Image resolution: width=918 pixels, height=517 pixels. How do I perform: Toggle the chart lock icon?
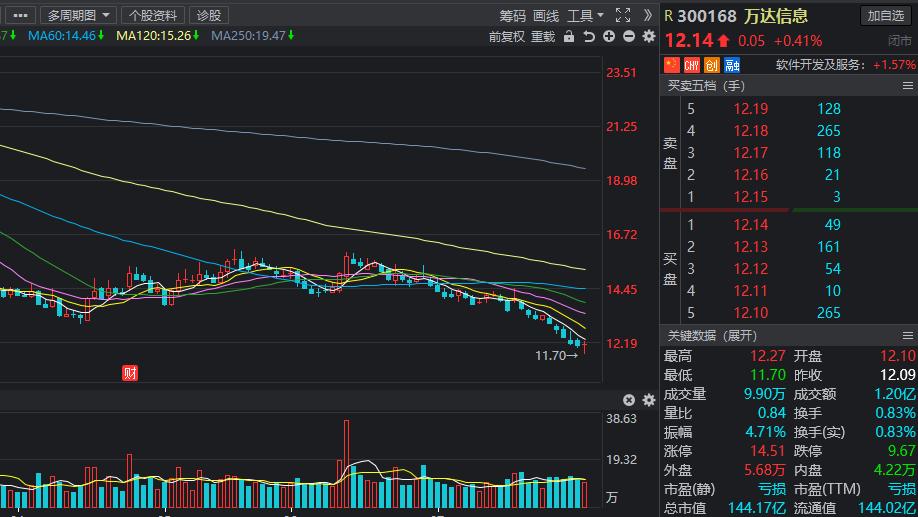pyautogui.click(x=568, y=36)
